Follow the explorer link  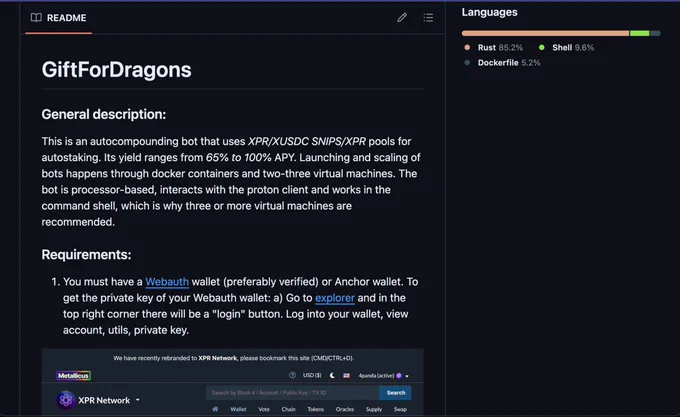[x=335, y=298]
